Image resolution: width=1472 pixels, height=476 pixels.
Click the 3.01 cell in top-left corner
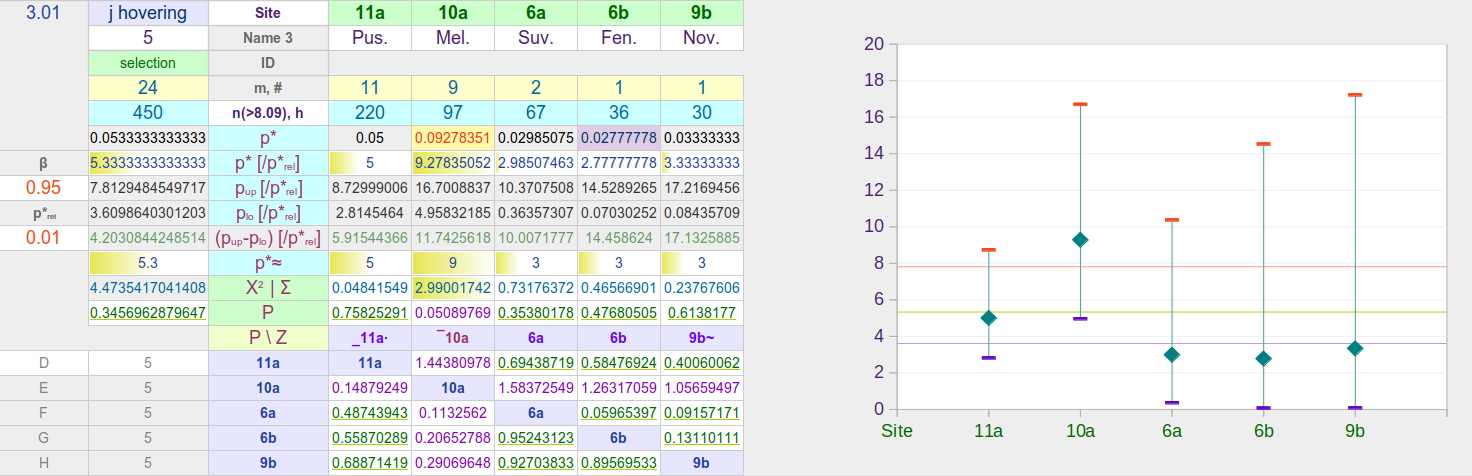(44, 13)
